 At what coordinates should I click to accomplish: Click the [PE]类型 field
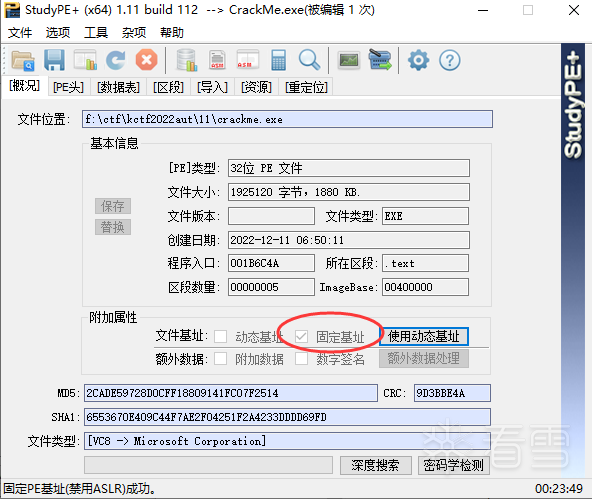click(x=348, y=168)
